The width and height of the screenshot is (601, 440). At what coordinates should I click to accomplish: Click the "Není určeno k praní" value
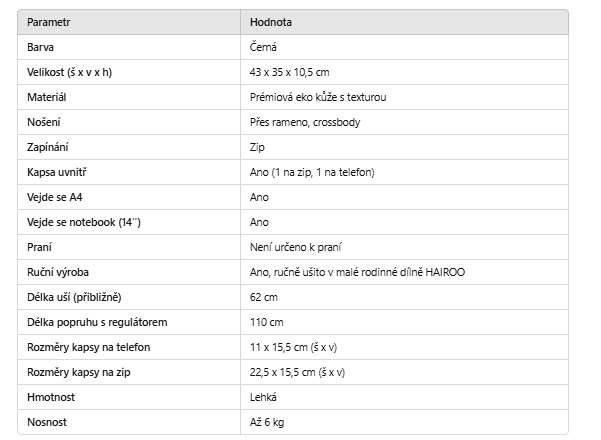click(298, 247)
